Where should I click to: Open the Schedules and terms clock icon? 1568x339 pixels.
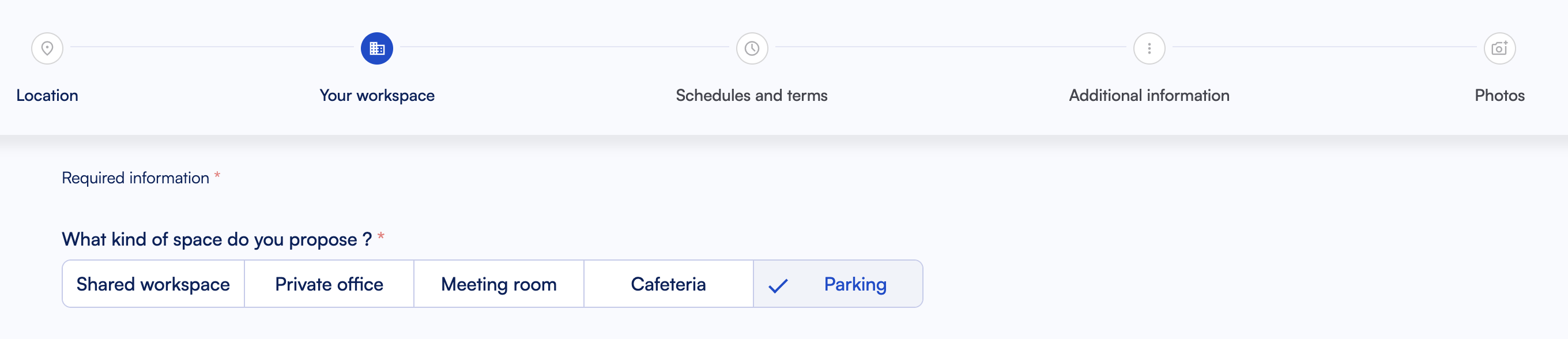tap(752, 48)
